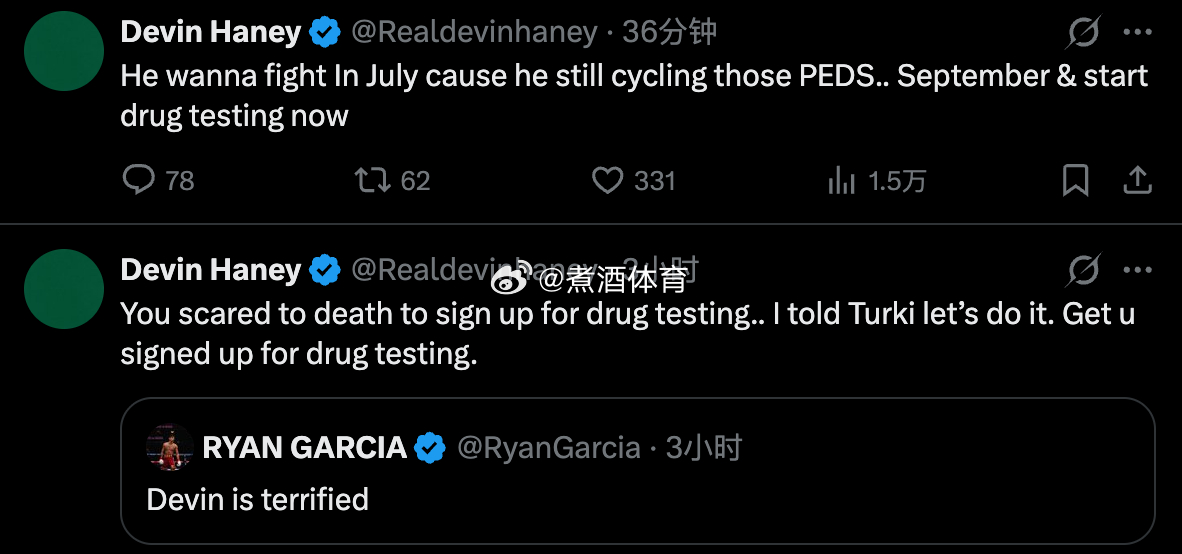Open Grok icon on first tweet
Screen dimensions: 1182x554
click(1082, 34)
